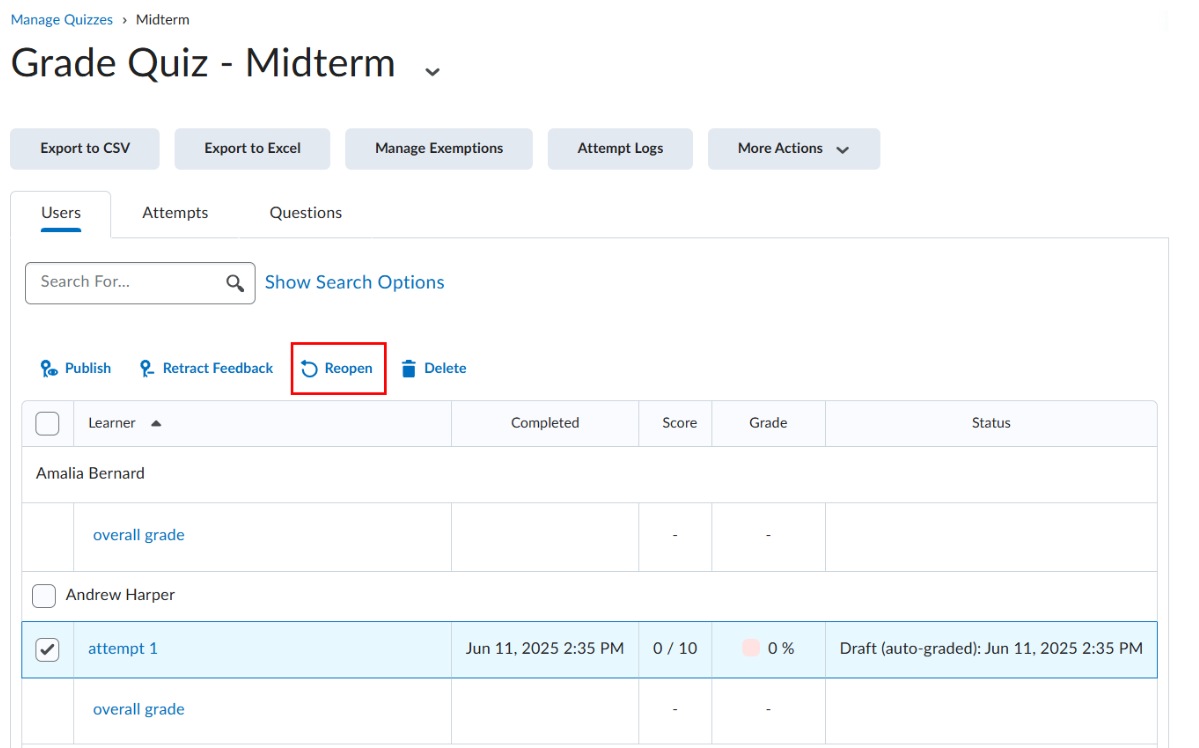Click the pink grade color swatch
The width and height of the screenshot is (1199, 748).
tap(750, 648)
